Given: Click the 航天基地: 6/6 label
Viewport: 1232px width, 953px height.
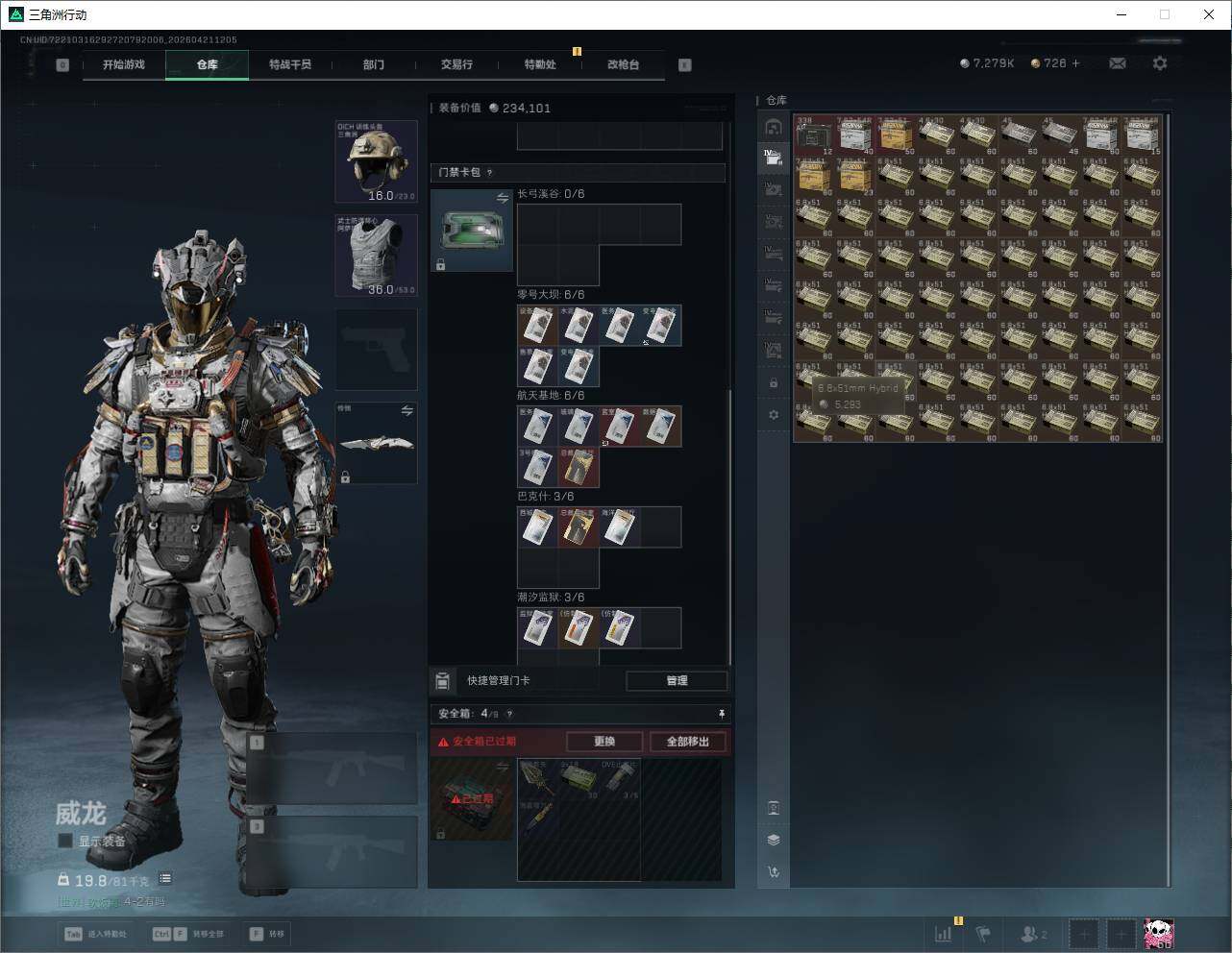Looking at the screenshot, I should (551, 396).
